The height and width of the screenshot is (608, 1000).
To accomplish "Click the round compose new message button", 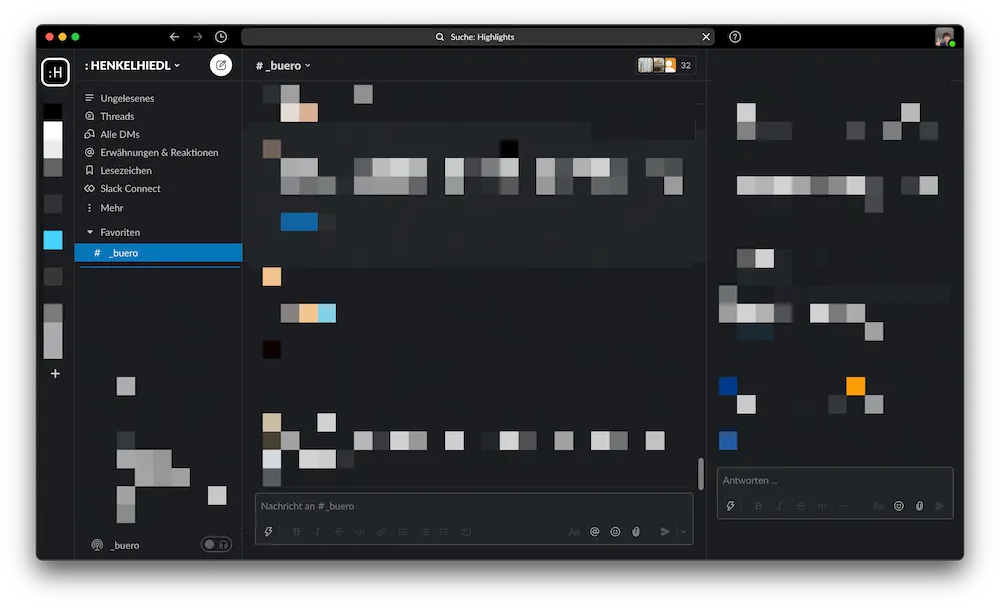I will point(221,65).
